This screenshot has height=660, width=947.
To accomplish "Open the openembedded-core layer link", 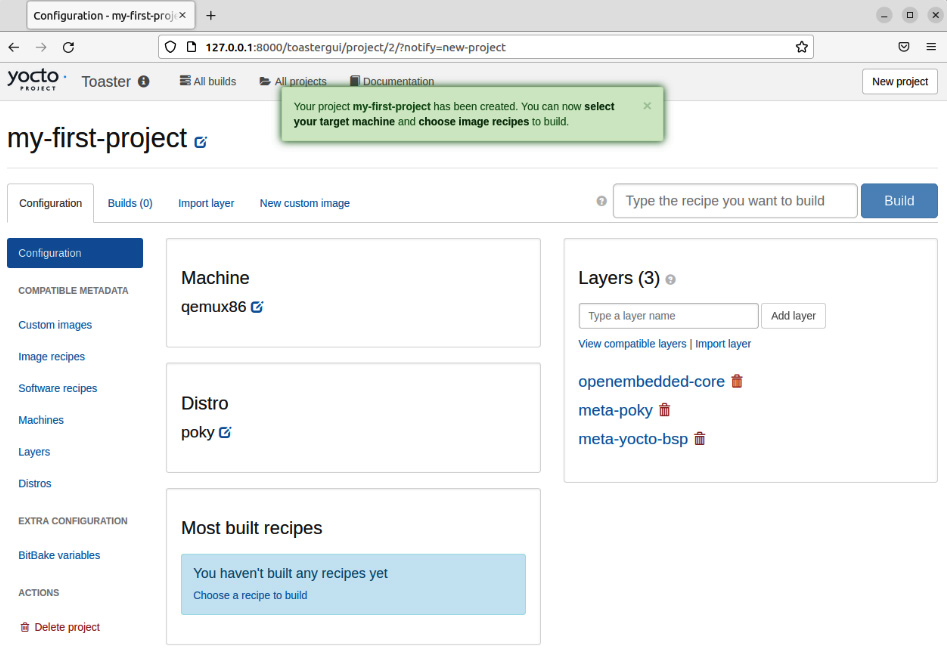I will click(651, 382).
